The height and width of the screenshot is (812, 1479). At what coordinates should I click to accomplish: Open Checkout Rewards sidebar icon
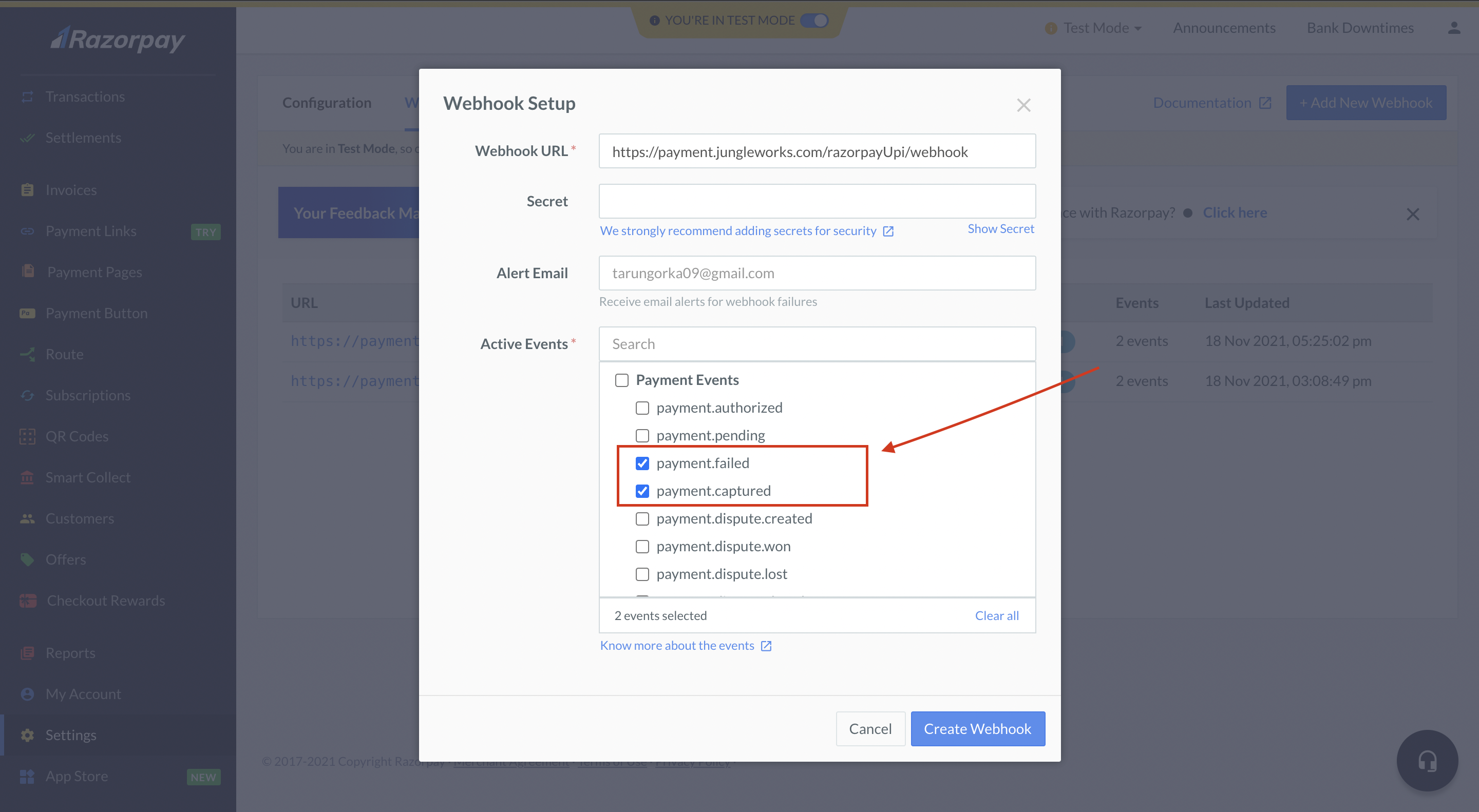[27, 600]
